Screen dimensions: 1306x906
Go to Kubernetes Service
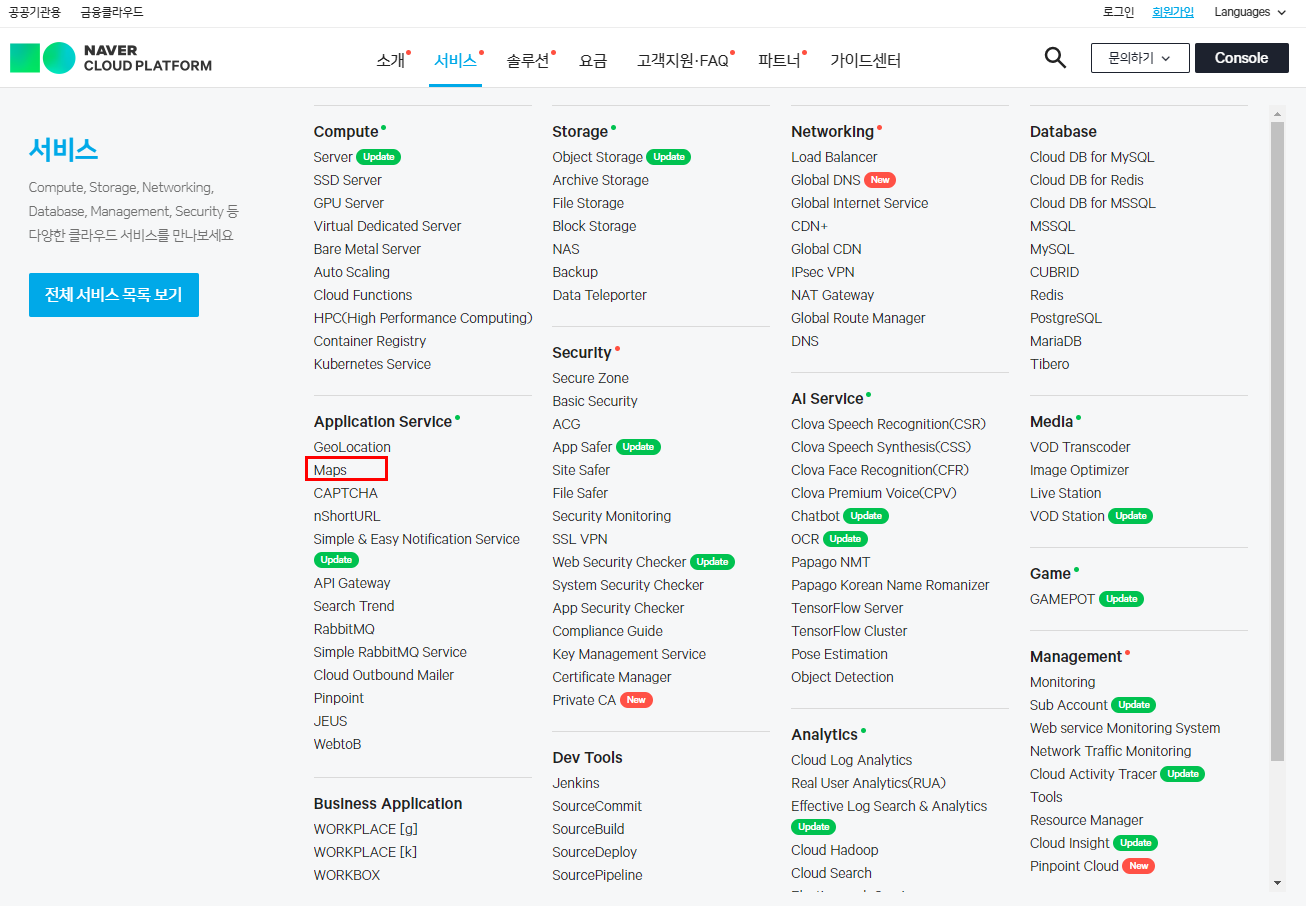point(372,364)
